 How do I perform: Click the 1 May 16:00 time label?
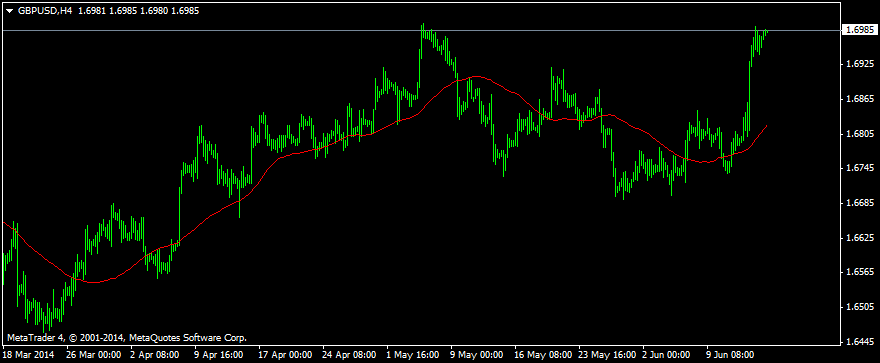413,355
